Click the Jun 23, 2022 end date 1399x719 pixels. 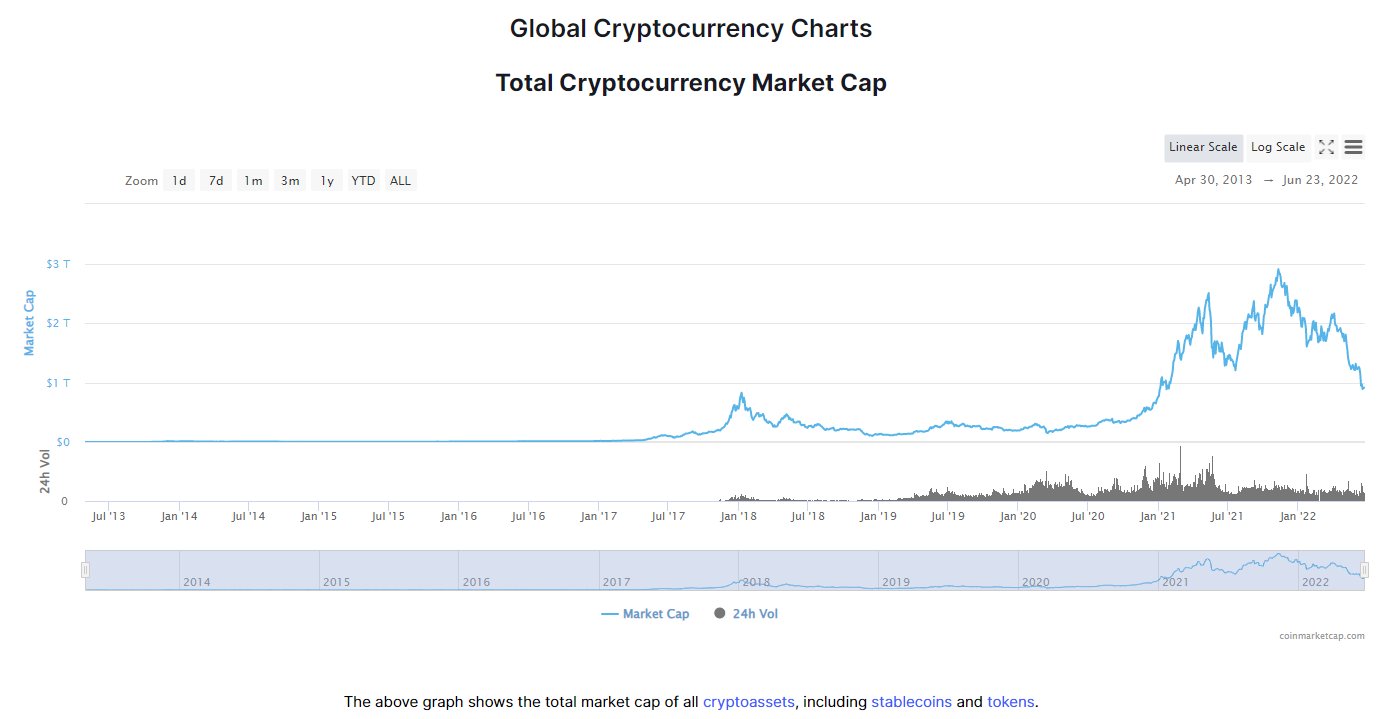pyautogui.click(x=1320, y=180)
